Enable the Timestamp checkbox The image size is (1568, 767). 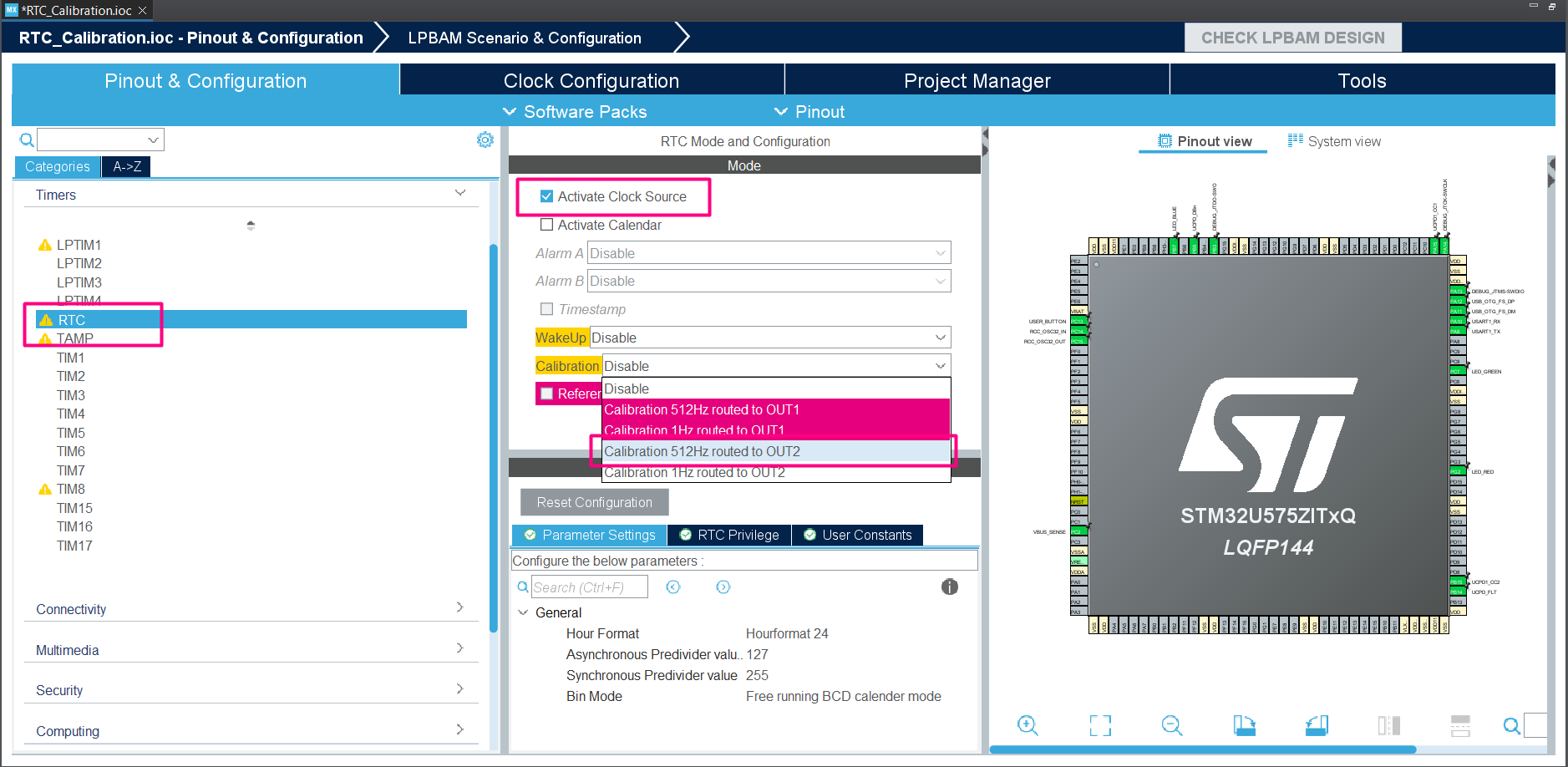tap(547, 308)
